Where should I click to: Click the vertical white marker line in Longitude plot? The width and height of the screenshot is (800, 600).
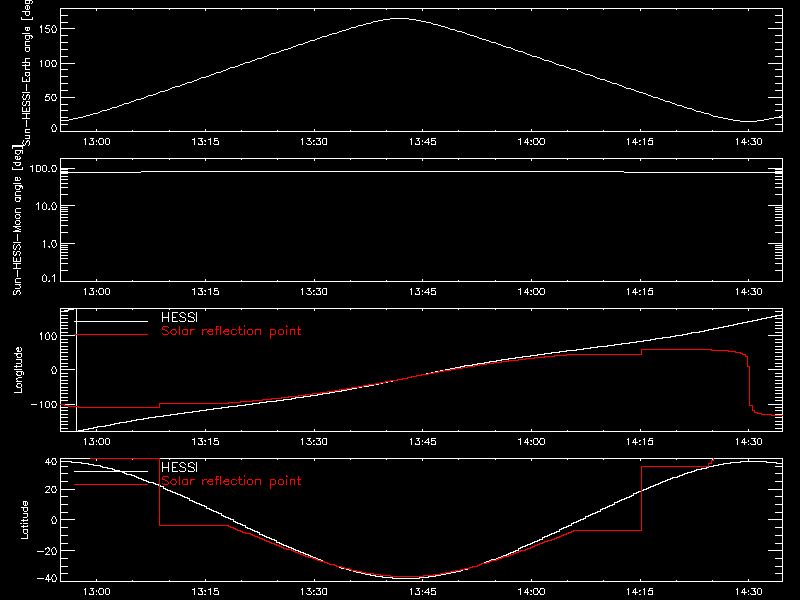click(x=77, y=370)
